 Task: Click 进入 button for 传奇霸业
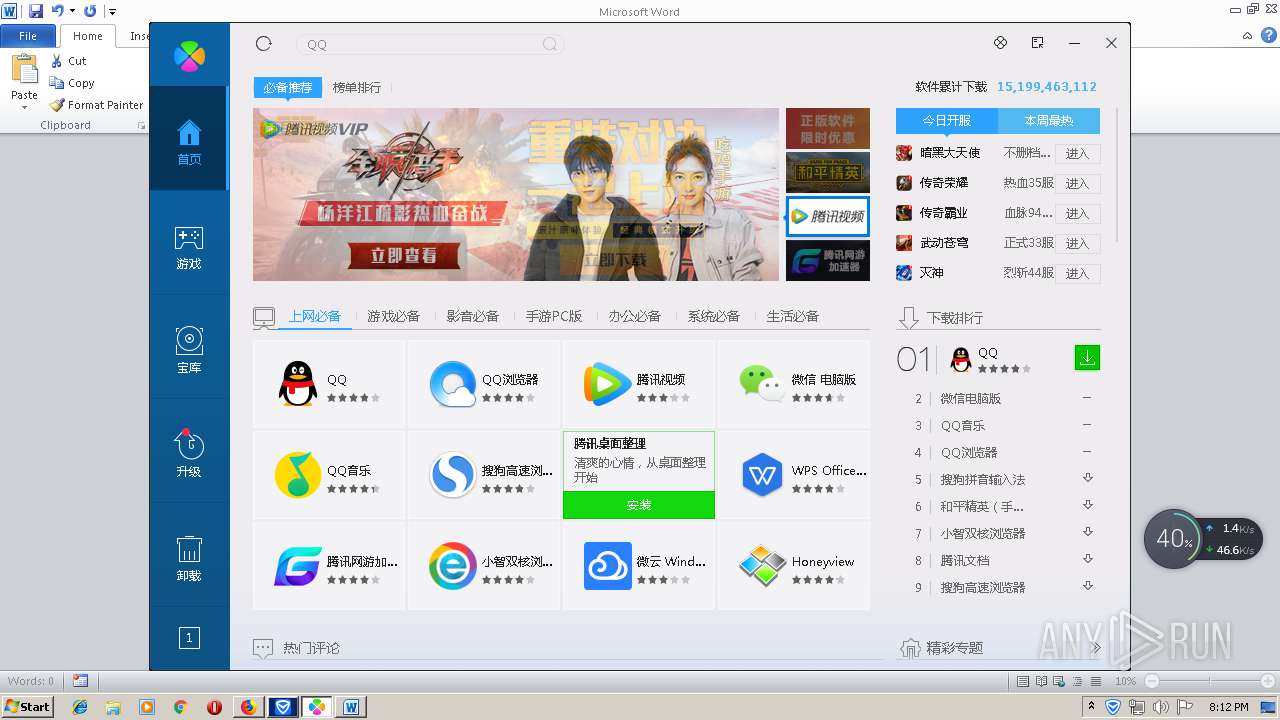pyautogui.click(x=1077, y=213)
